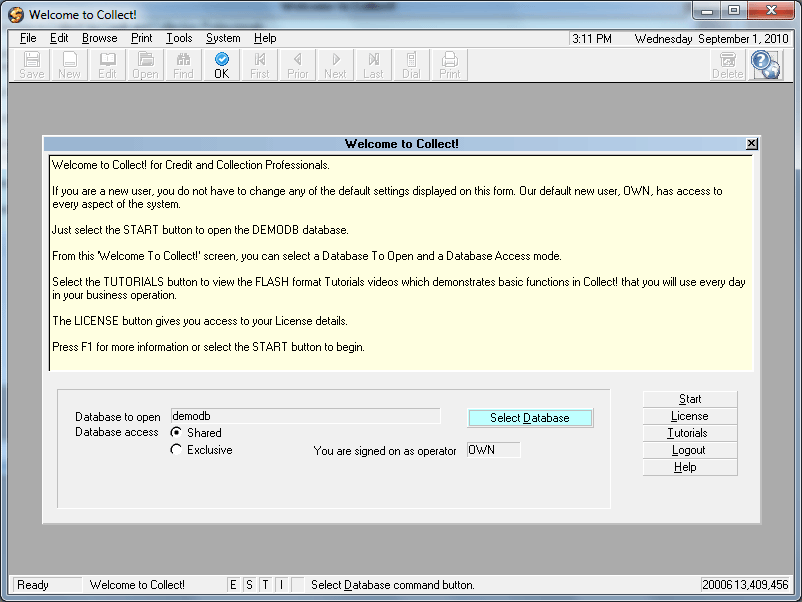Click the E indicator in status bar
This screenshot has width=802, height=602.
pos(233,585)
